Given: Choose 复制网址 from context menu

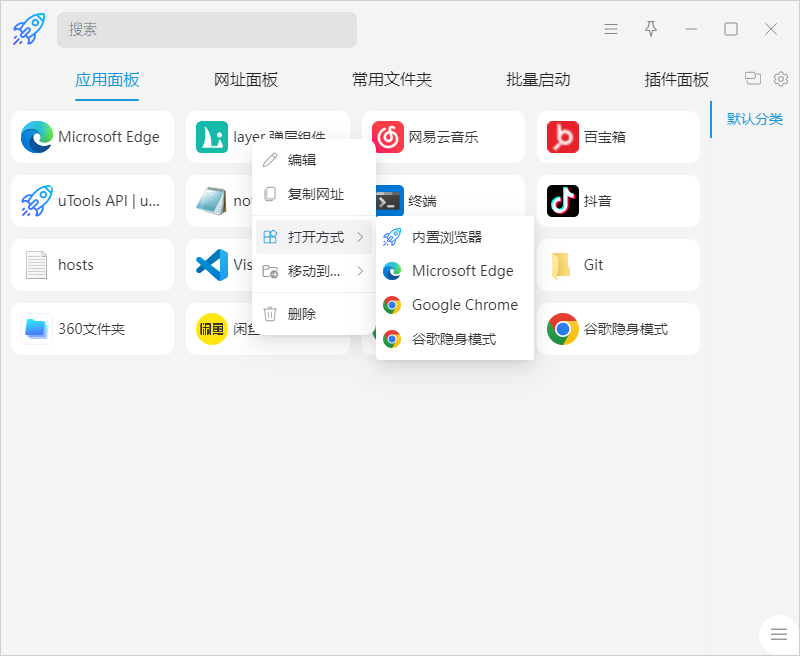Looking at the screenshot, I should click(x=313, y=194).
